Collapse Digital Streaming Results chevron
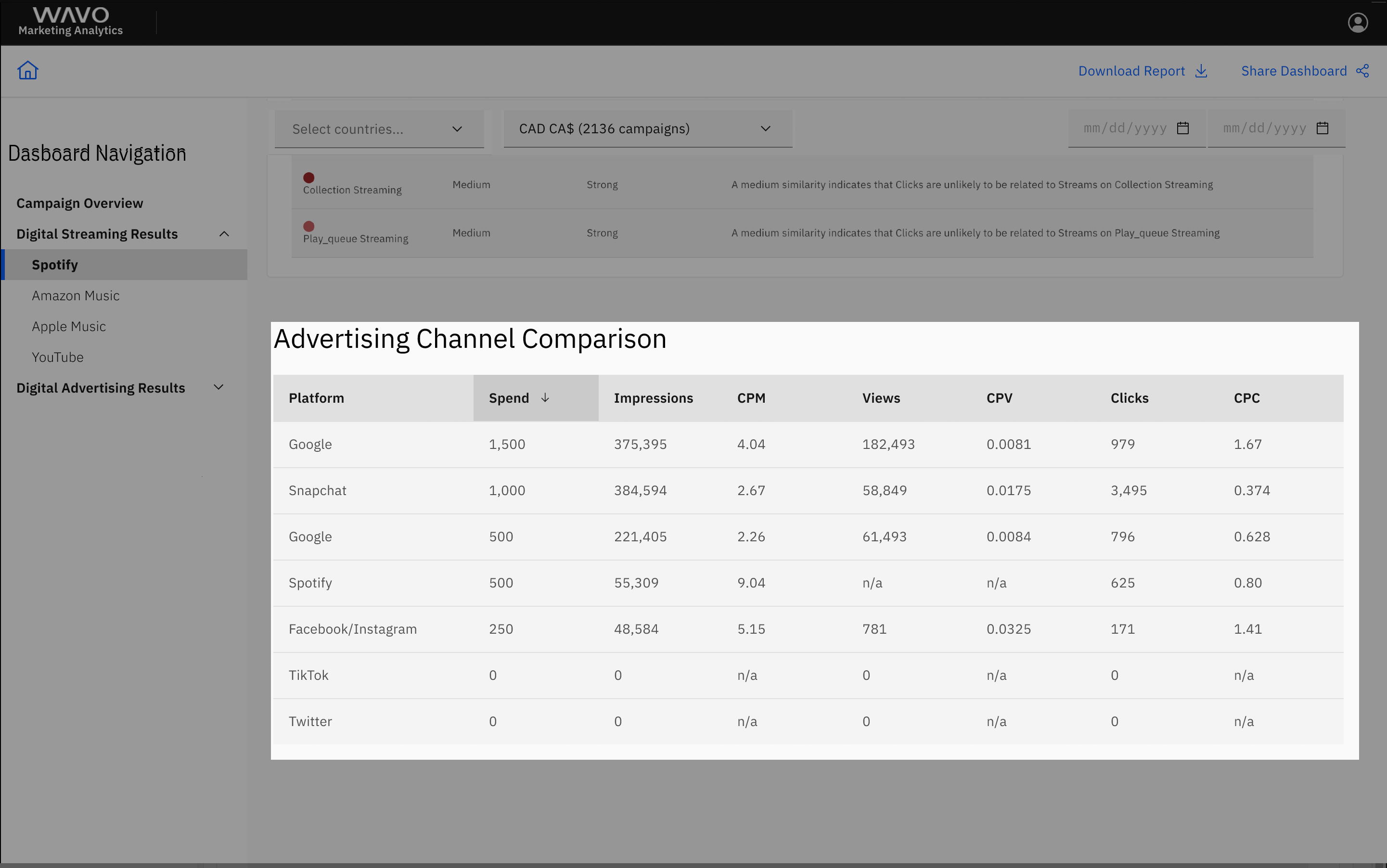1387x868 pixels. pyautogui.click(x=224, y=234)
